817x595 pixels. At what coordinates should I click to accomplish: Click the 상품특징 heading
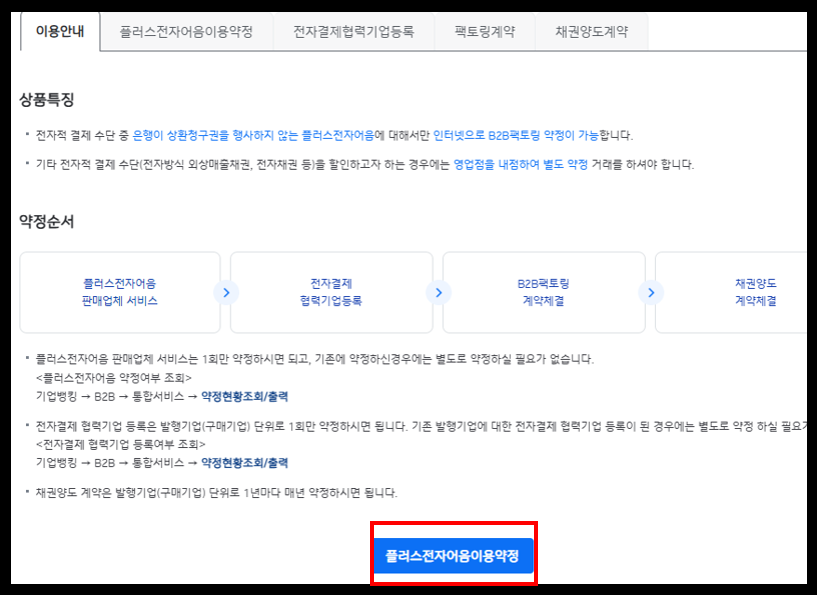[x=47, y=100]
